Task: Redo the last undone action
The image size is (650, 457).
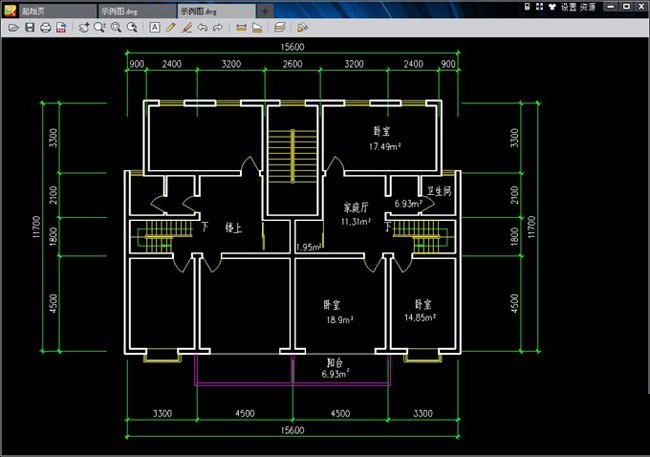Action: coord(218,27)
